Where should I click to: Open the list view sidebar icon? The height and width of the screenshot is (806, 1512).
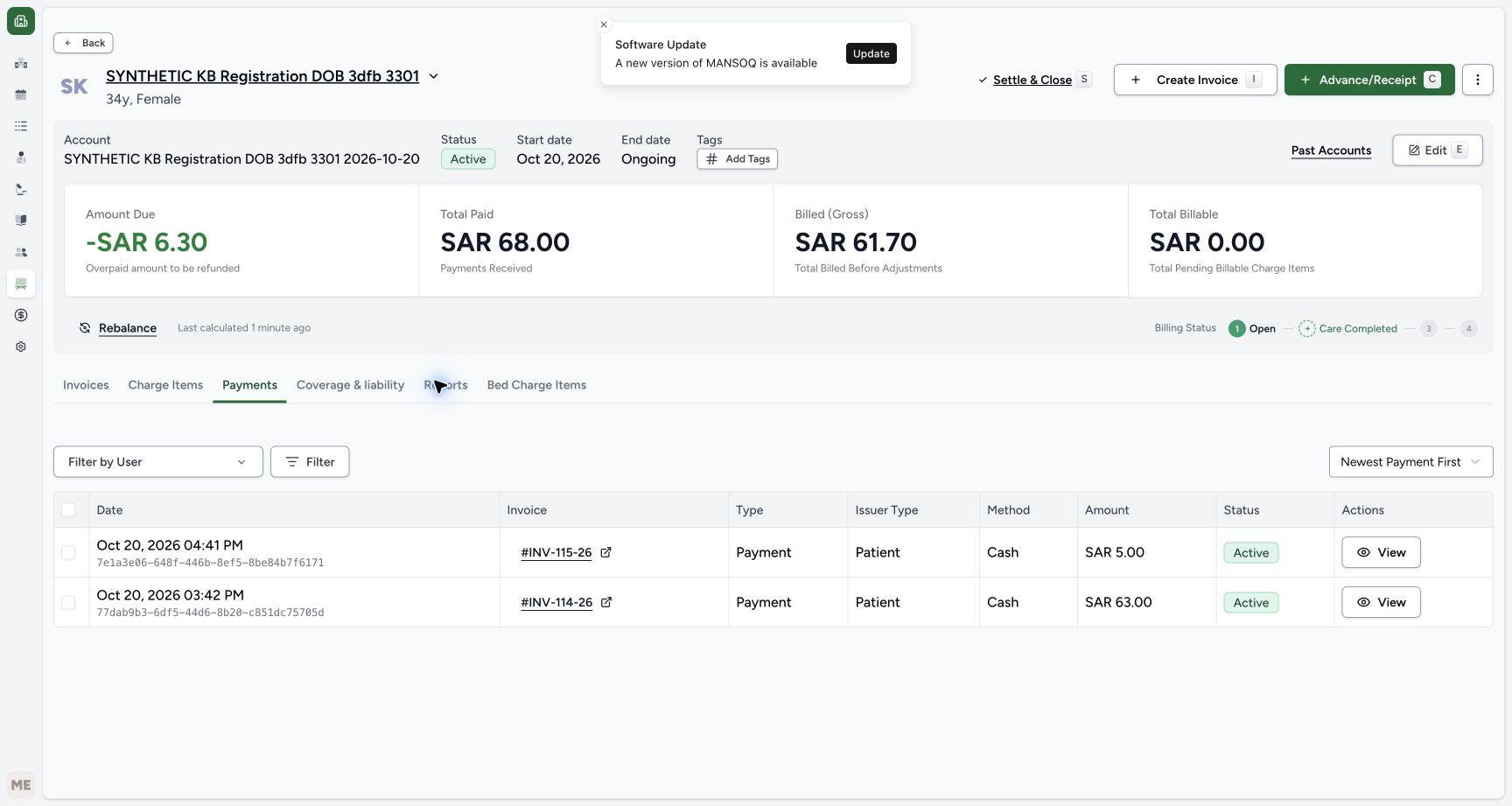[21, 126]
